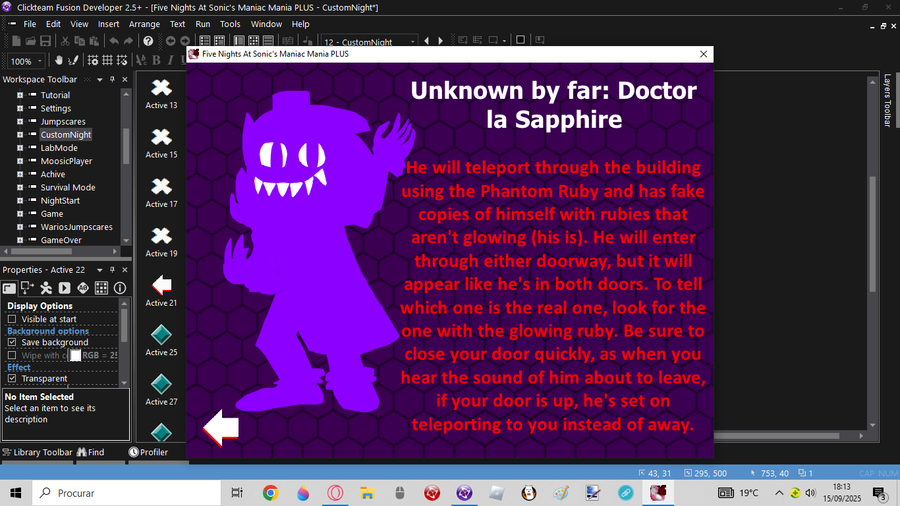
Task: Switch to the Profiler tab
Action: click(148, 452)
